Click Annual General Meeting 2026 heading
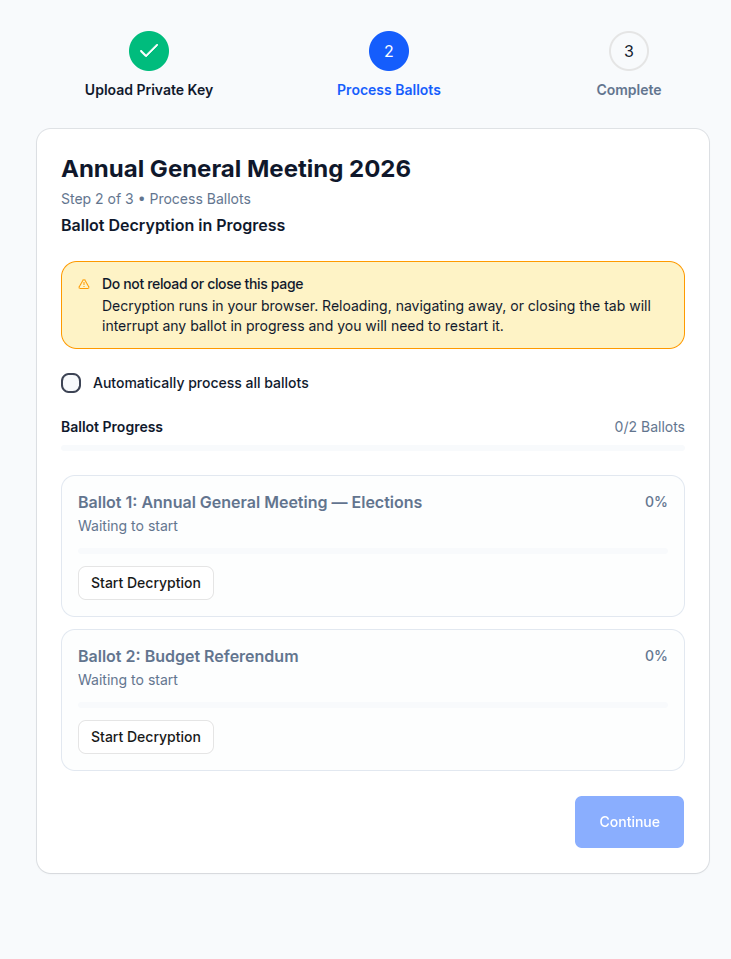 tap(236, 169)
